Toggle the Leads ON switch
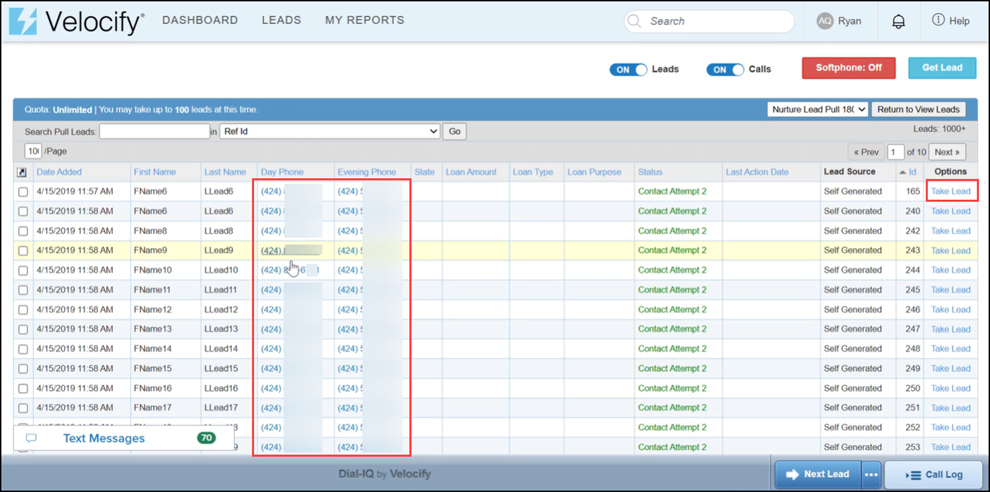The image size is (990, 492). pos(628,69)
